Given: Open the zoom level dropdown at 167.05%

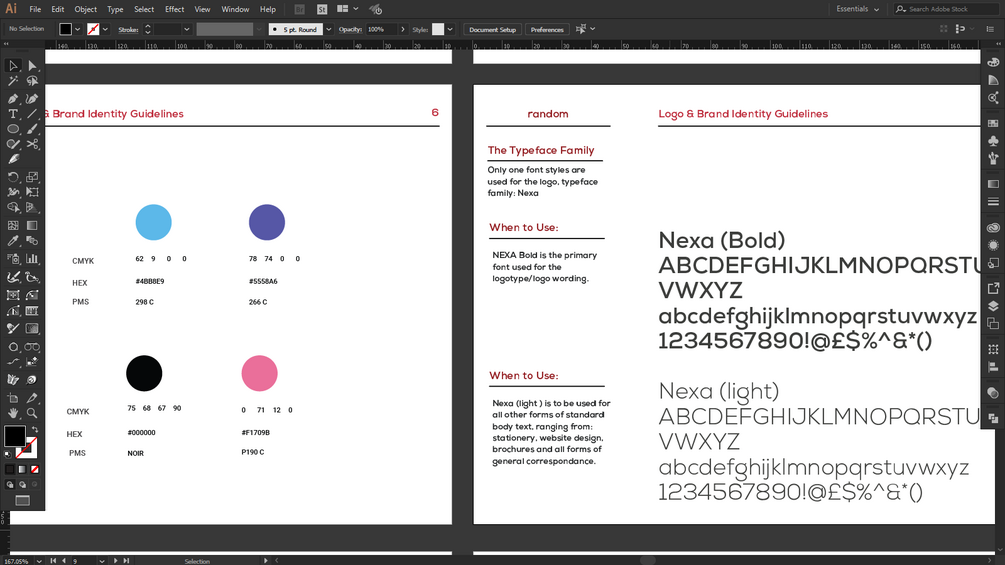Looking at the screenshot, I should [x=39, y=561].
